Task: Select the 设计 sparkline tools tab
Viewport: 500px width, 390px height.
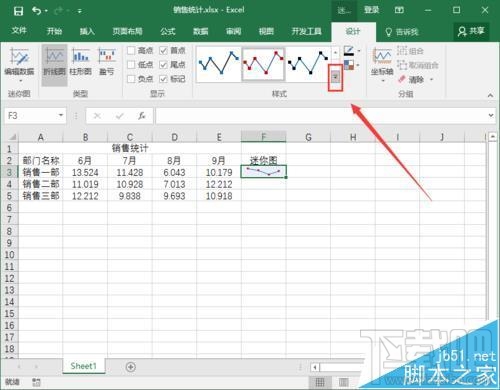Action: (353, 32)
